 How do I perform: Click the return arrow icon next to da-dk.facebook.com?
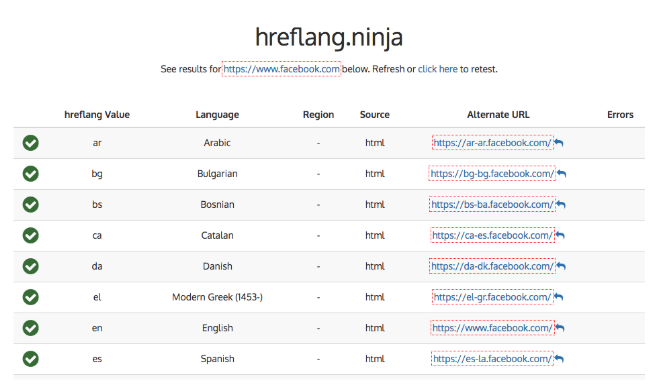tap(561, 266)
